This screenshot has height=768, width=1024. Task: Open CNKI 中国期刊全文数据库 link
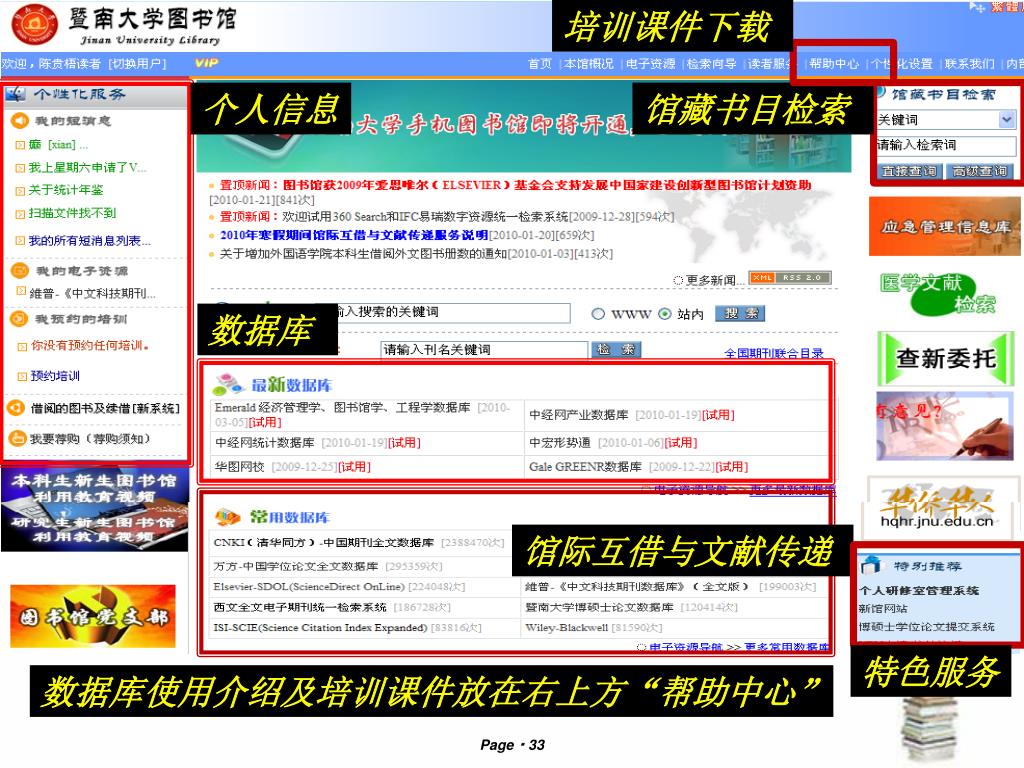pos(323,543)
